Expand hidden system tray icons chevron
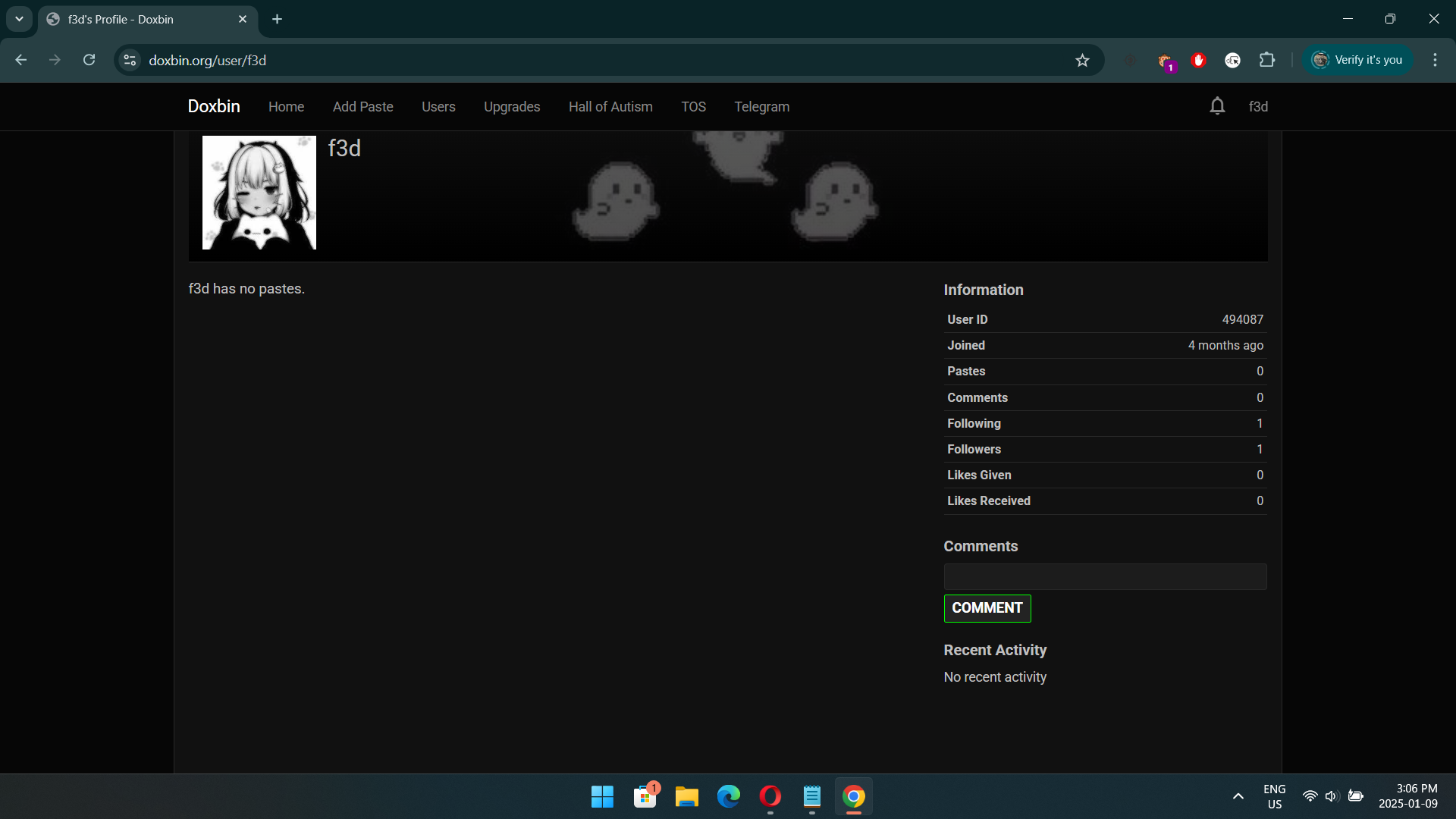1456x819 pixels. pyautogui.click(x=1238, y=796)
